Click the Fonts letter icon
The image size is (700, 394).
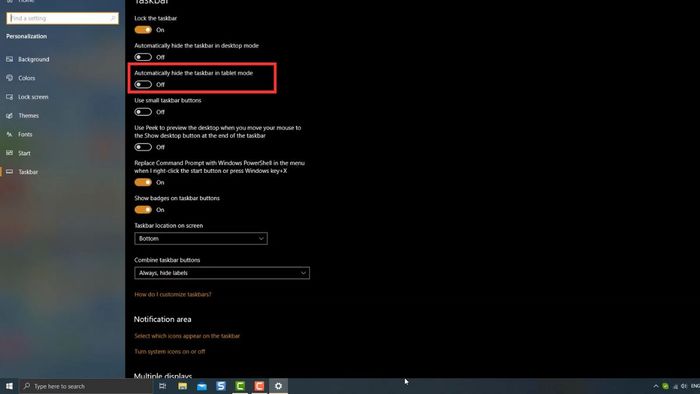pos(9,134)
